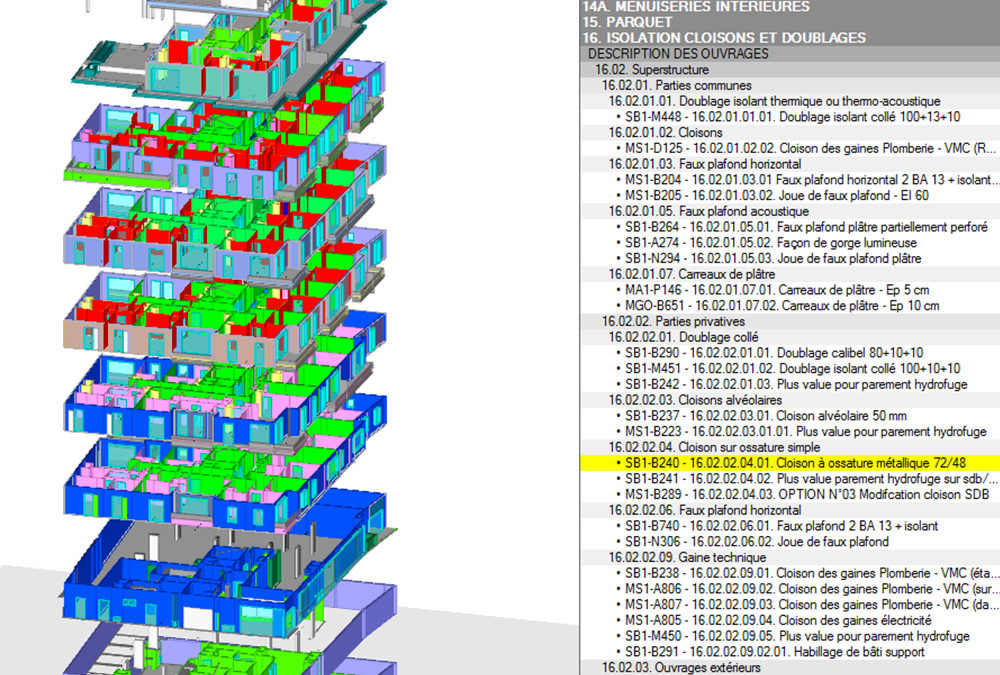The height and width of the screenshot is (675, 1000).
Task: Select 16.02.03. Ouvrages extérieurs row
Action: (x=790, y=667)
